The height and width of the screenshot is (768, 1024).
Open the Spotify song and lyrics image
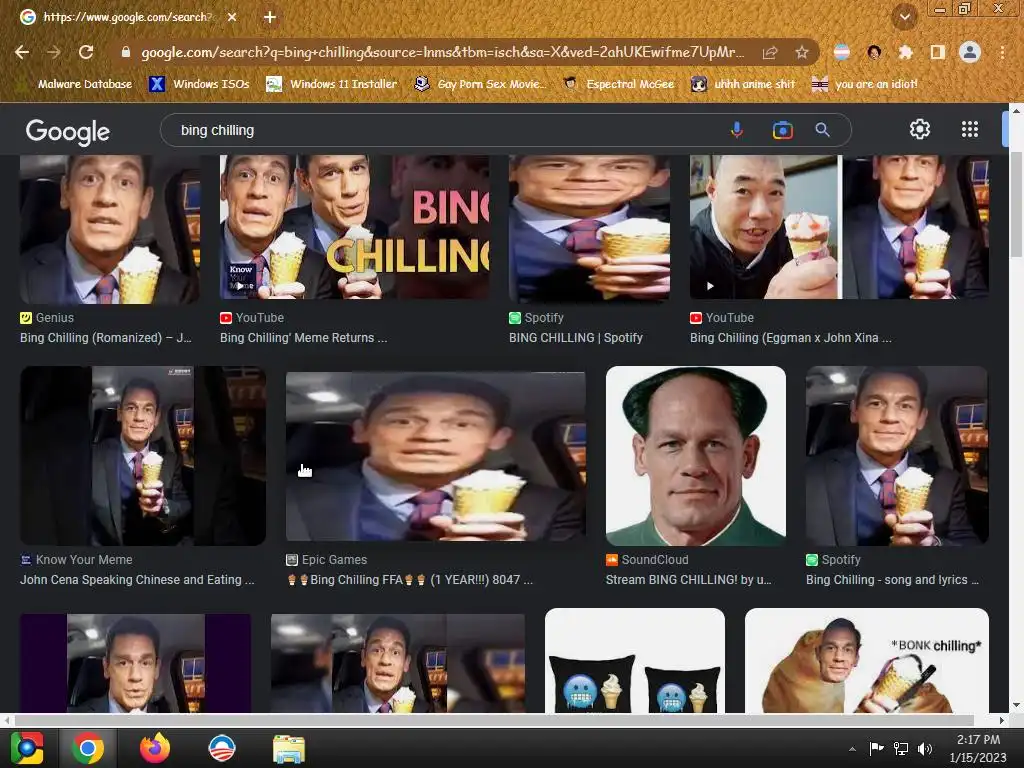tap(897, 456)
